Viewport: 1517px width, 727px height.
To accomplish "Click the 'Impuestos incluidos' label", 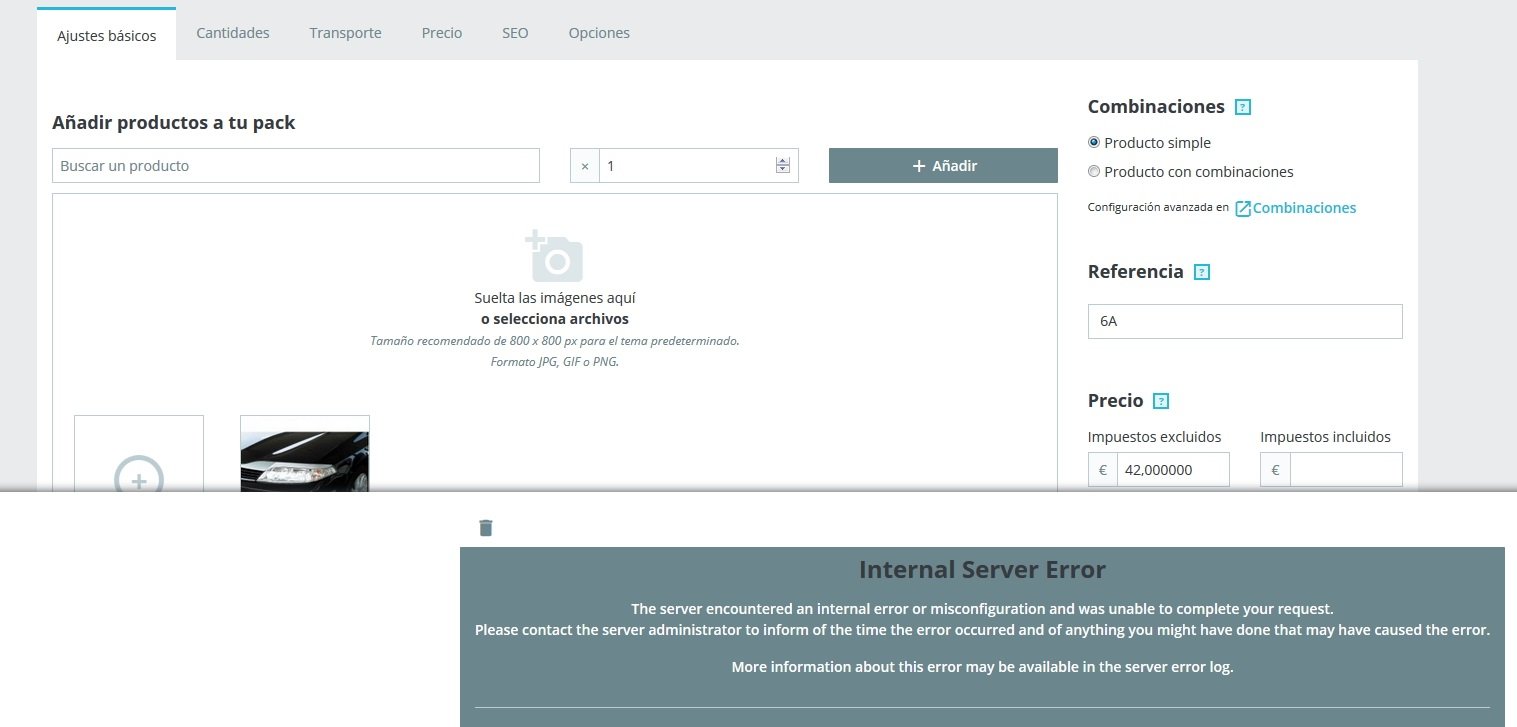I will coord(1326,437).
